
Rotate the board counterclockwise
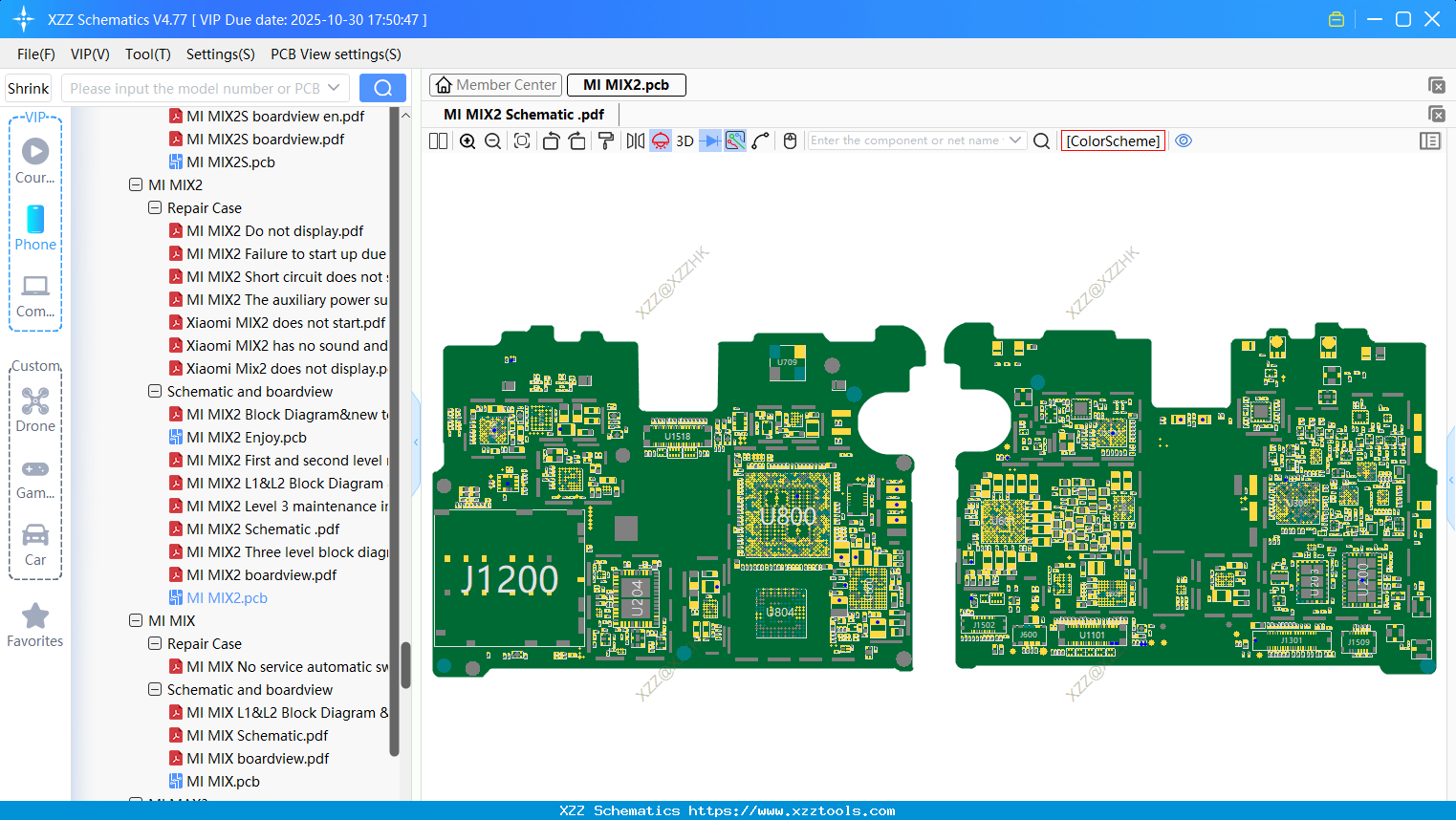pos(551,141)
